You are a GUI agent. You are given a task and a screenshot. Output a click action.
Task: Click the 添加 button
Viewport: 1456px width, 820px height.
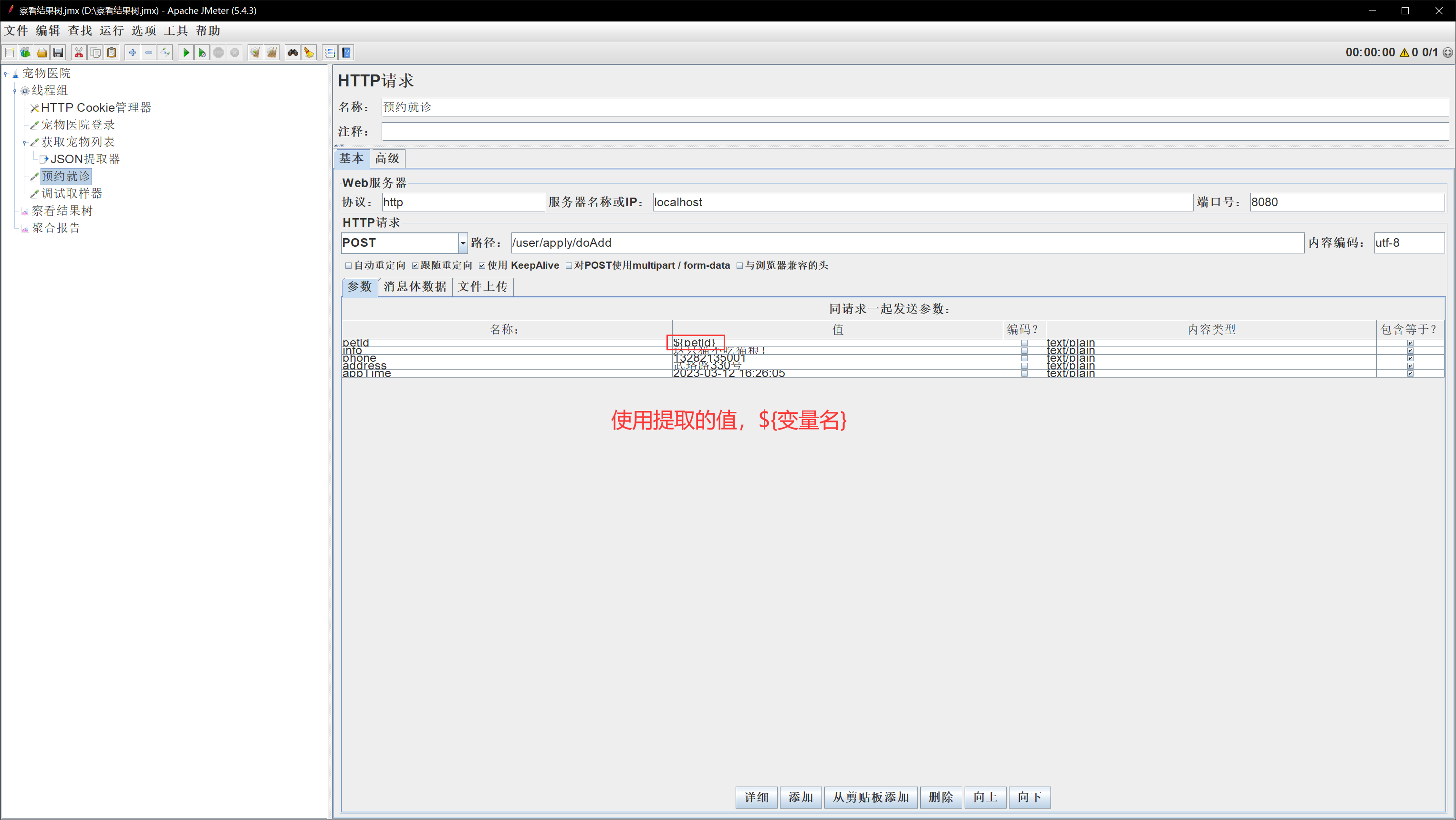tap(801, 798)
